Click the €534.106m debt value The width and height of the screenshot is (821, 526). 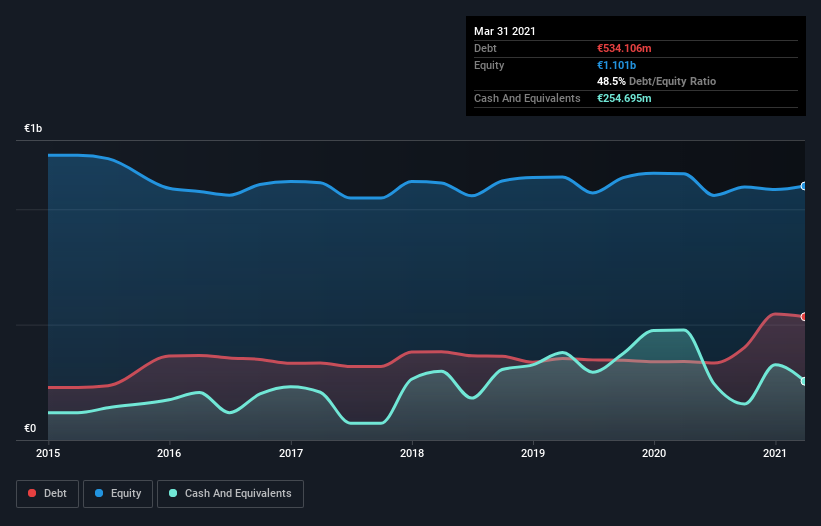(x=624, y=48)
